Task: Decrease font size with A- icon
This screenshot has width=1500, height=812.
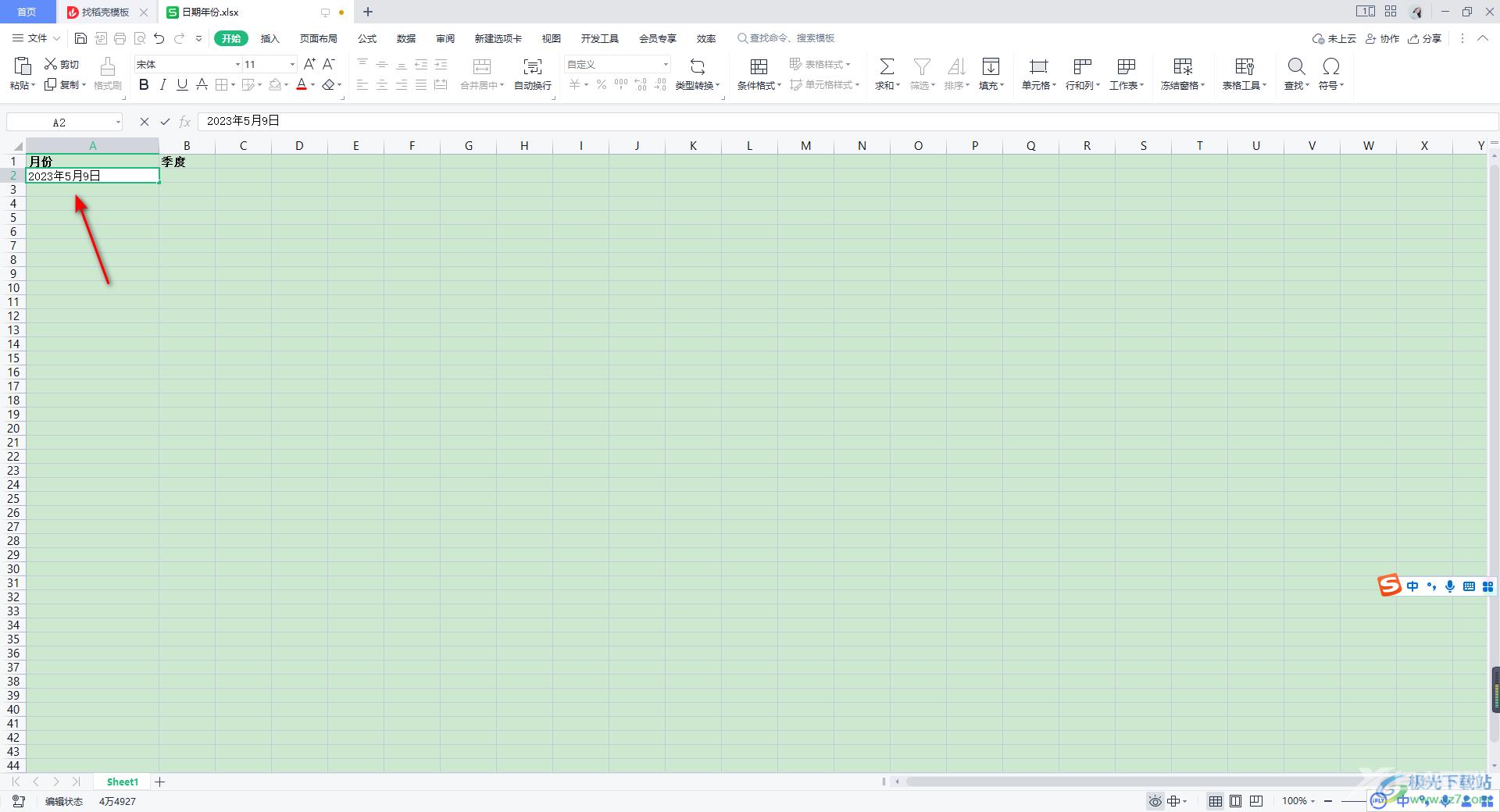Action: point(329,64)
